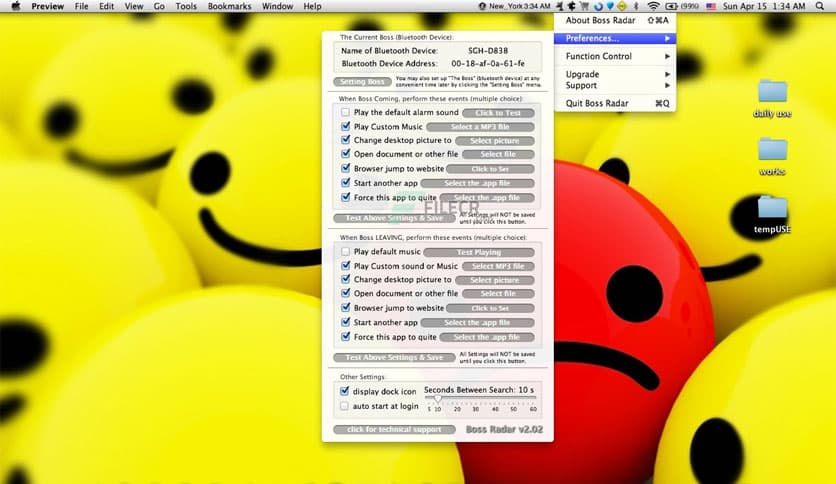Toggle Start another app for Boss Coming
Image resolution: width=836 pixels, height=484 pixels.
point(345,182)
